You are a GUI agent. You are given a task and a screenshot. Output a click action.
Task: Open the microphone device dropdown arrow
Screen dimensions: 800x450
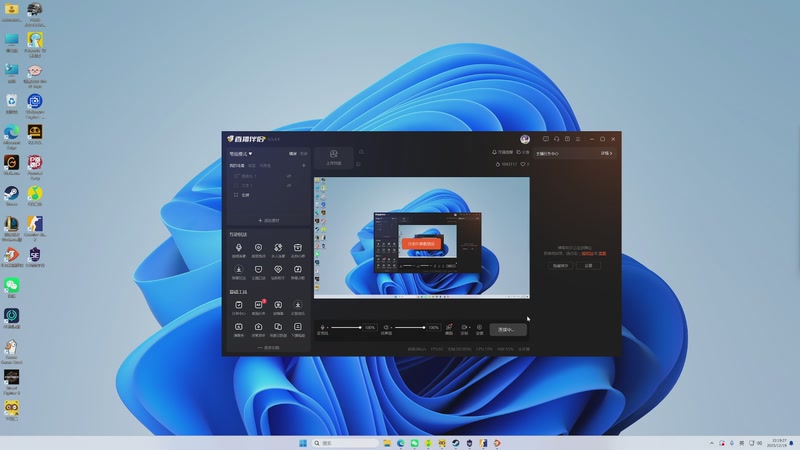[328, 328]
